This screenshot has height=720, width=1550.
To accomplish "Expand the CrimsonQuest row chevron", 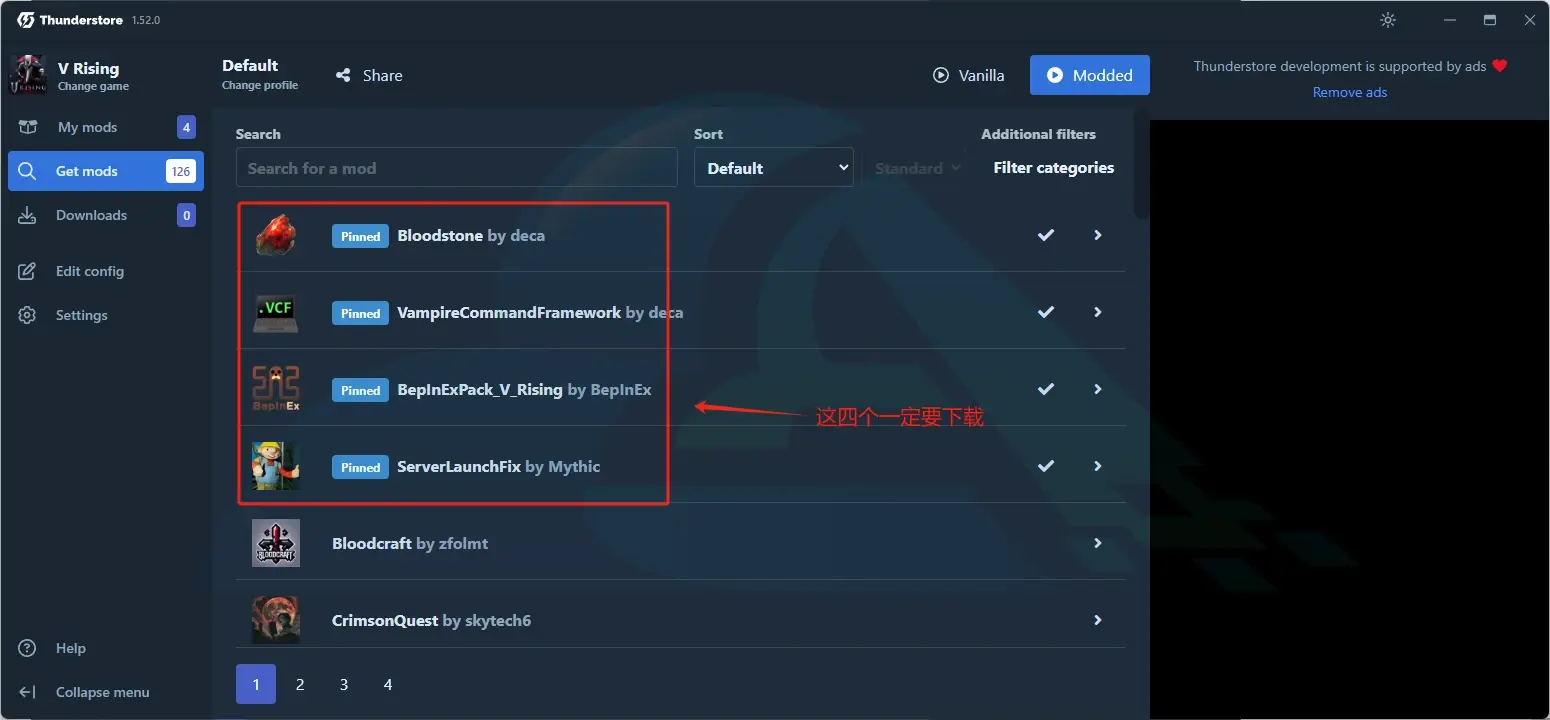I will 1098,620.
